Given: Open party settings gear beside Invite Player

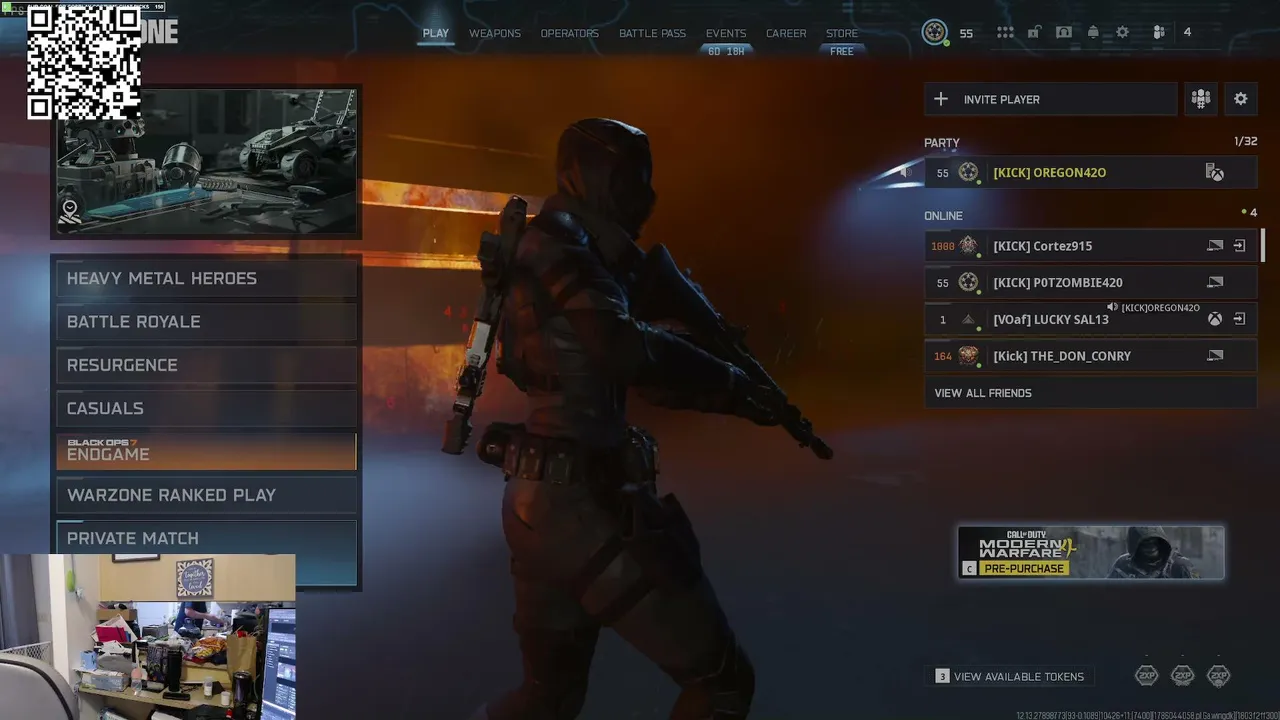Looking at the screenshot, I should pyautogui.click(x=1241, y=99).
